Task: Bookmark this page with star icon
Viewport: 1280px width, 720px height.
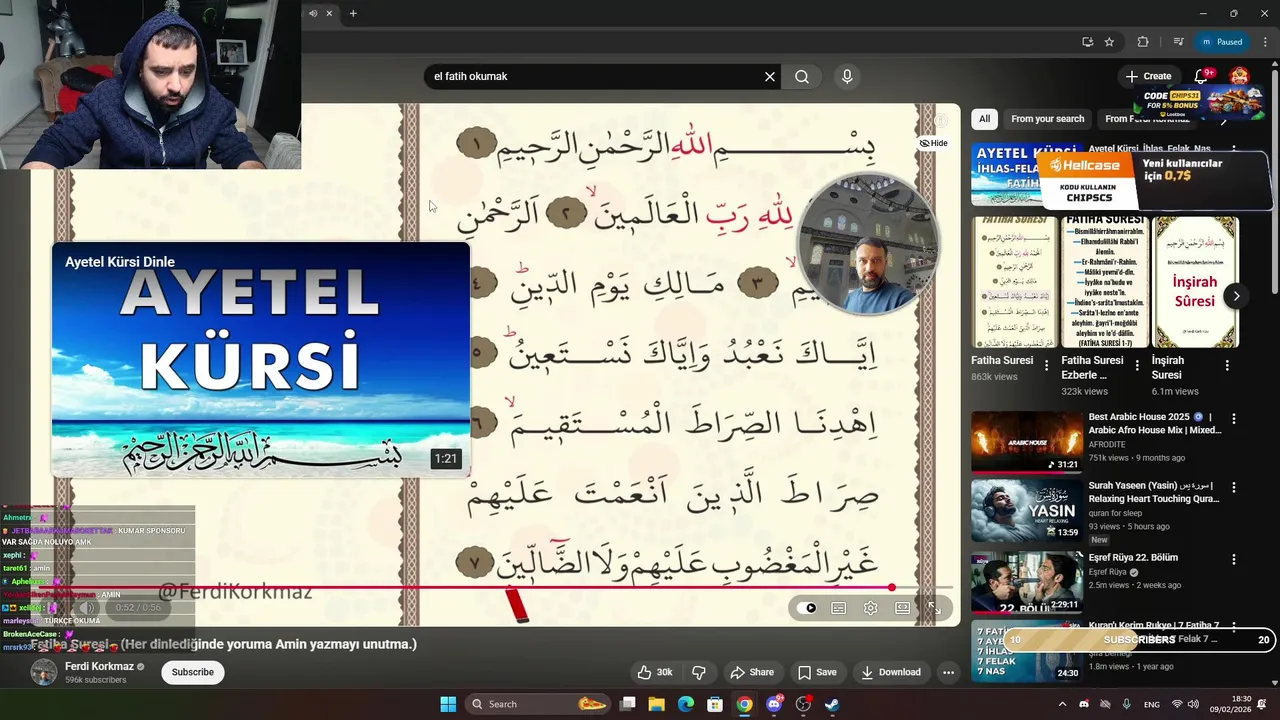Action: [1109, 42]
